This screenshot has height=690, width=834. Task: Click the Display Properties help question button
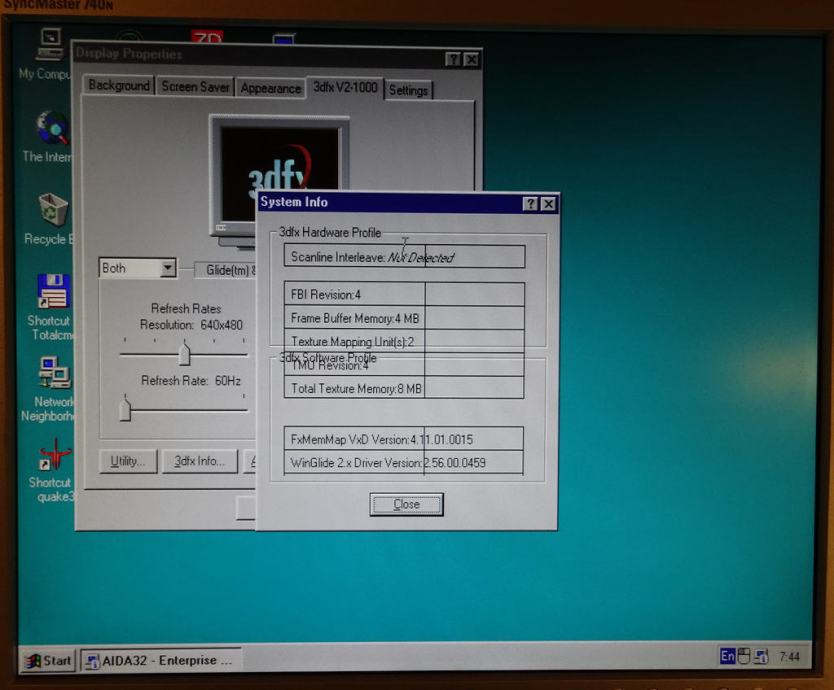453,59
